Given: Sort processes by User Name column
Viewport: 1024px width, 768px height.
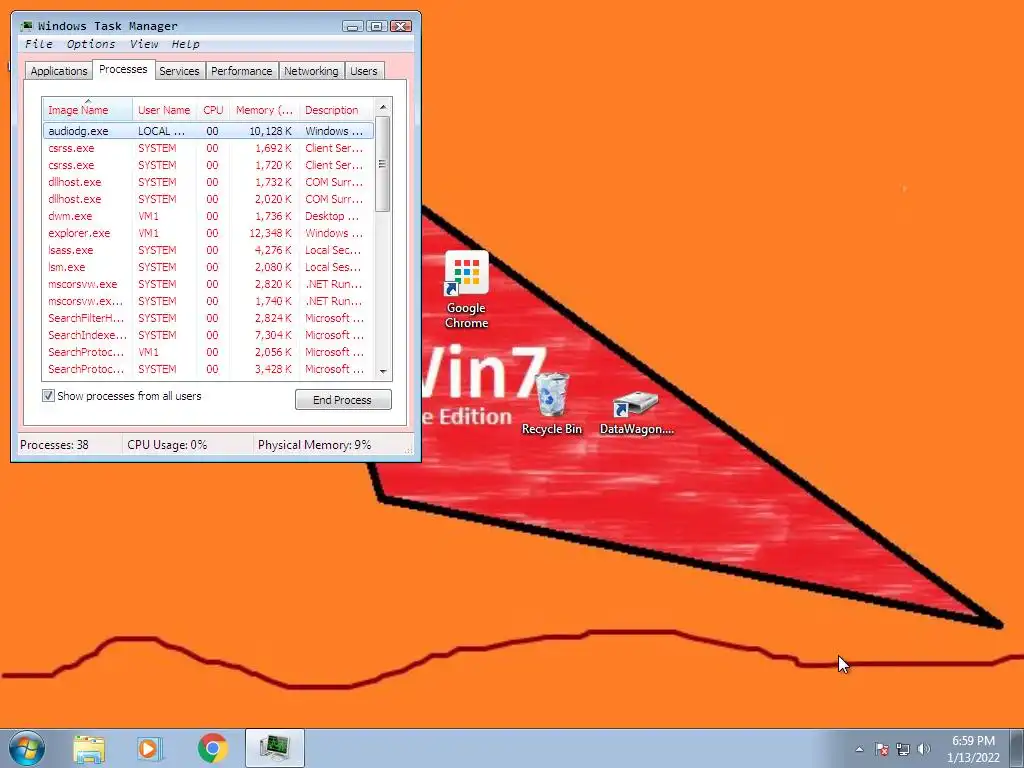Looking at the screenshot, I should click(165, 110).
